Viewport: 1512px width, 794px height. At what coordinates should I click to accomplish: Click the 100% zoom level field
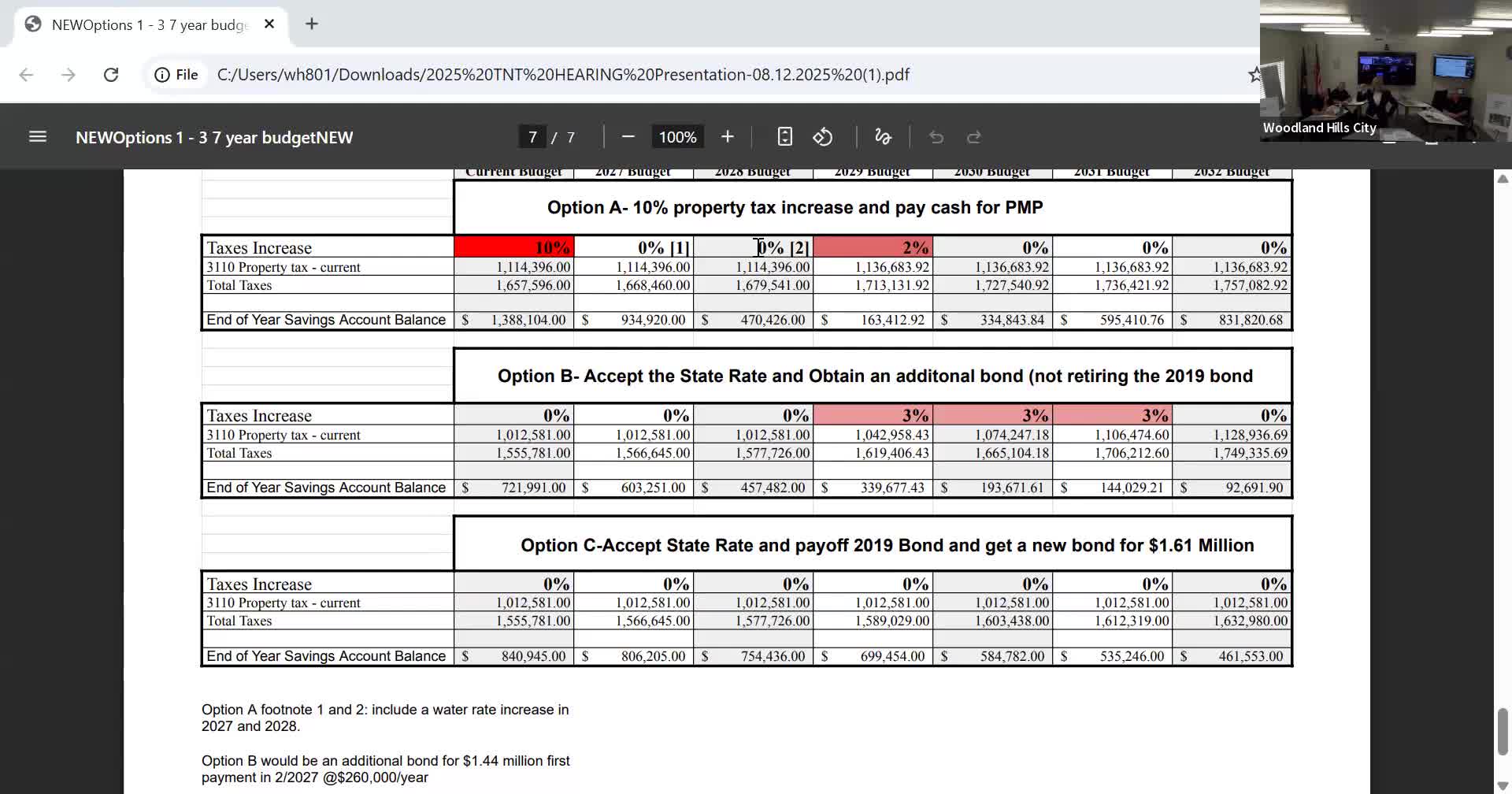[x=677, y=137]
